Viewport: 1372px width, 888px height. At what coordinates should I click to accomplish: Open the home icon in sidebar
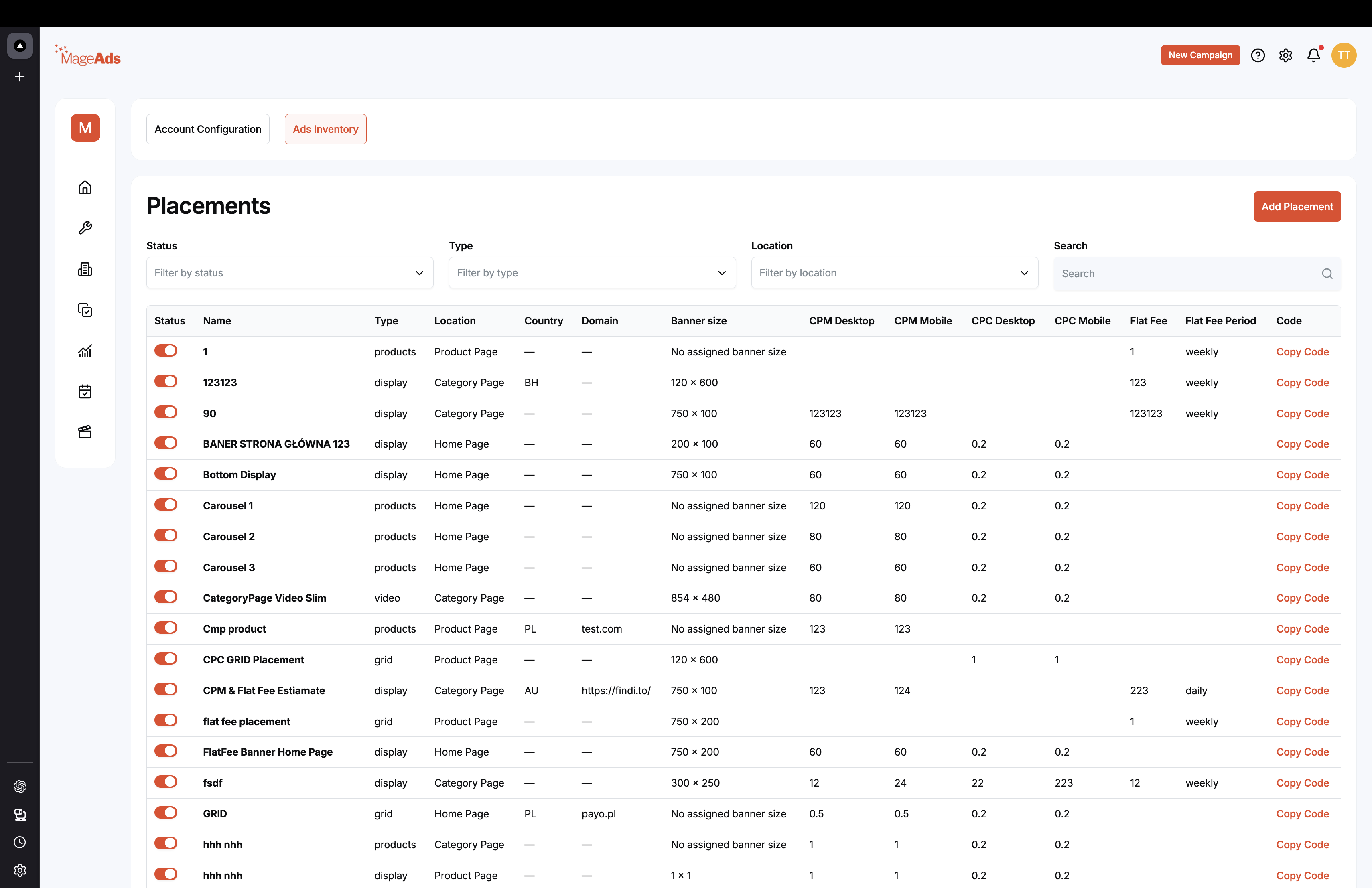click(85, 187)
